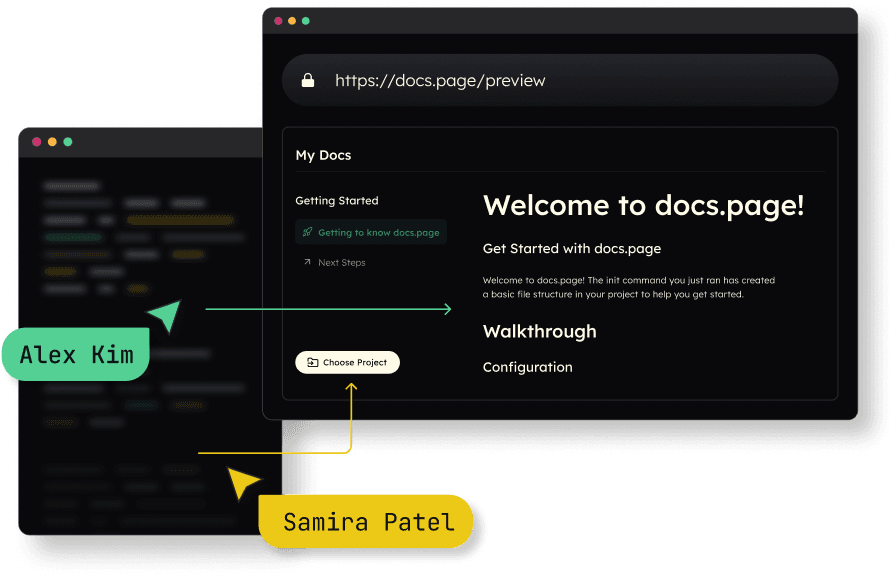Viewport: 895px width, 578px height.
Task: Select Next Steps in the docs sidebar
Action: click(x=341, y=263)
